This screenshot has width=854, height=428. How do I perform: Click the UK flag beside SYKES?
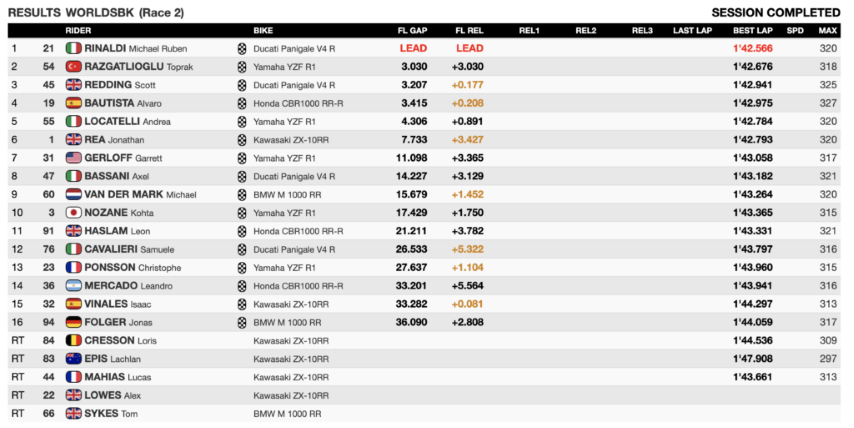click(x=74, y=413)
